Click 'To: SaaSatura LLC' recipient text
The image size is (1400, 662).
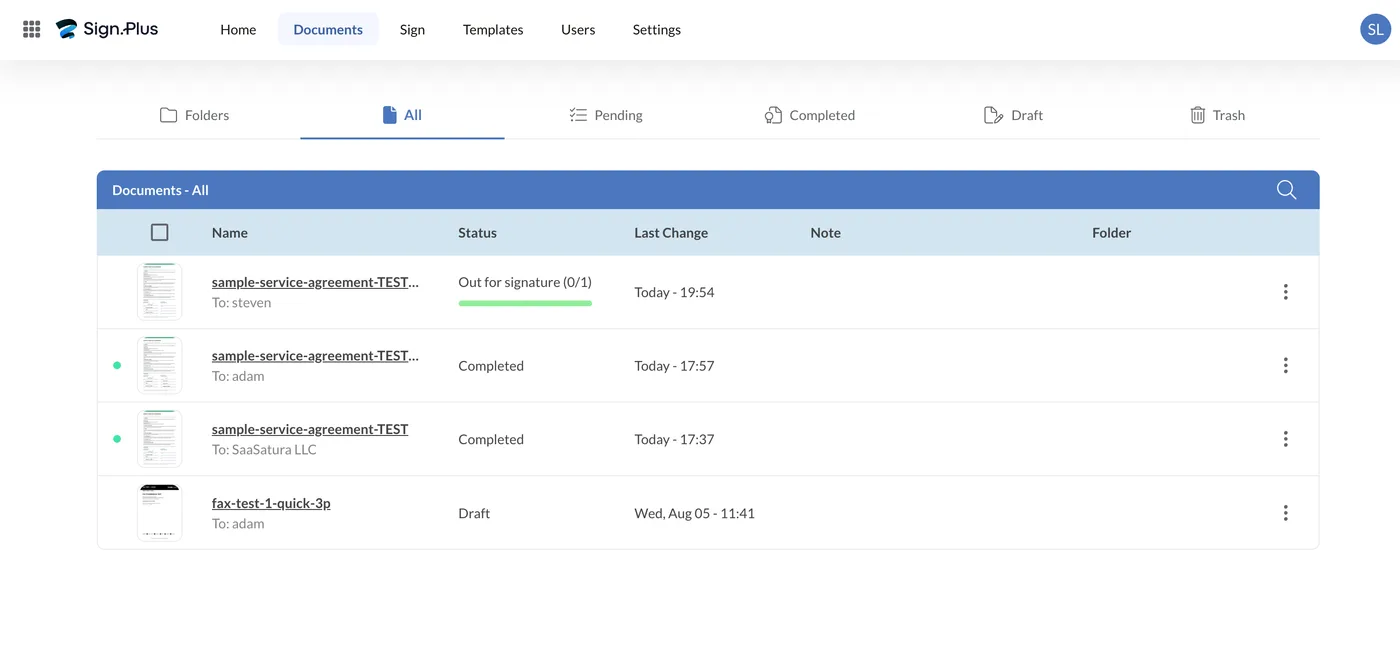pos(264,450)
